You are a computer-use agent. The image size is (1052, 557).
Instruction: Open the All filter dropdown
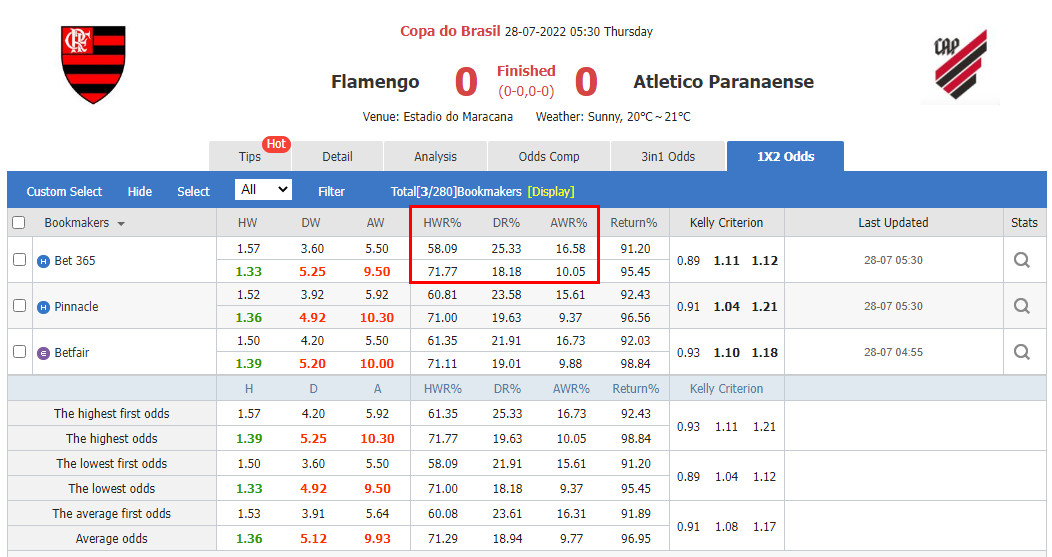coord(263,190)
